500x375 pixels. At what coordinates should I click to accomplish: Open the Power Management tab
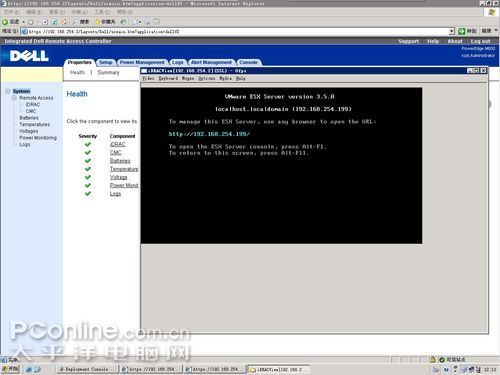[142, 62]
